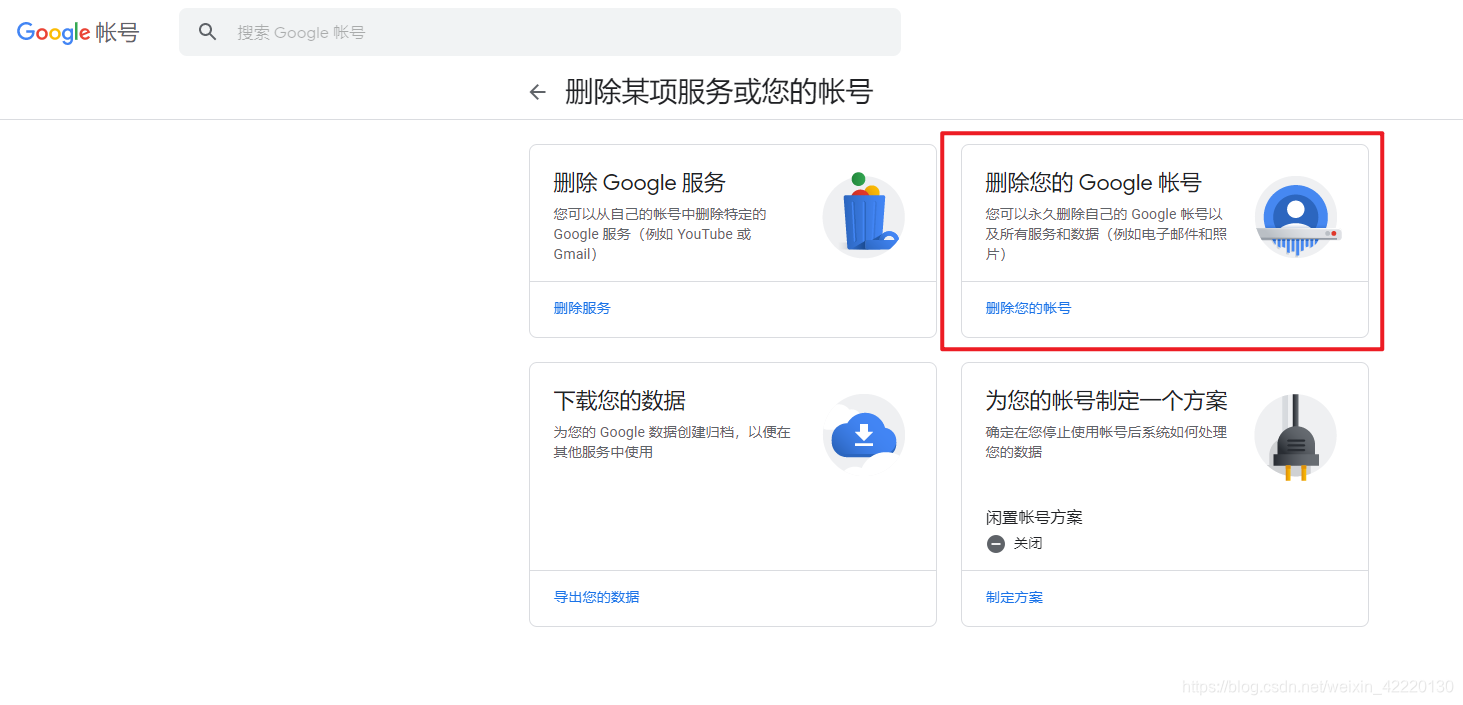Click the 删除某项服务或您的帐号 page heading
The image size is (1463, 705).
pyautogui.click(x=719, y=92)
